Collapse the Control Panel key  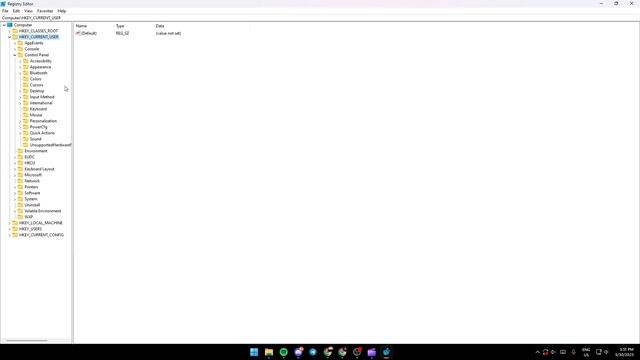[x=15, y=55]
